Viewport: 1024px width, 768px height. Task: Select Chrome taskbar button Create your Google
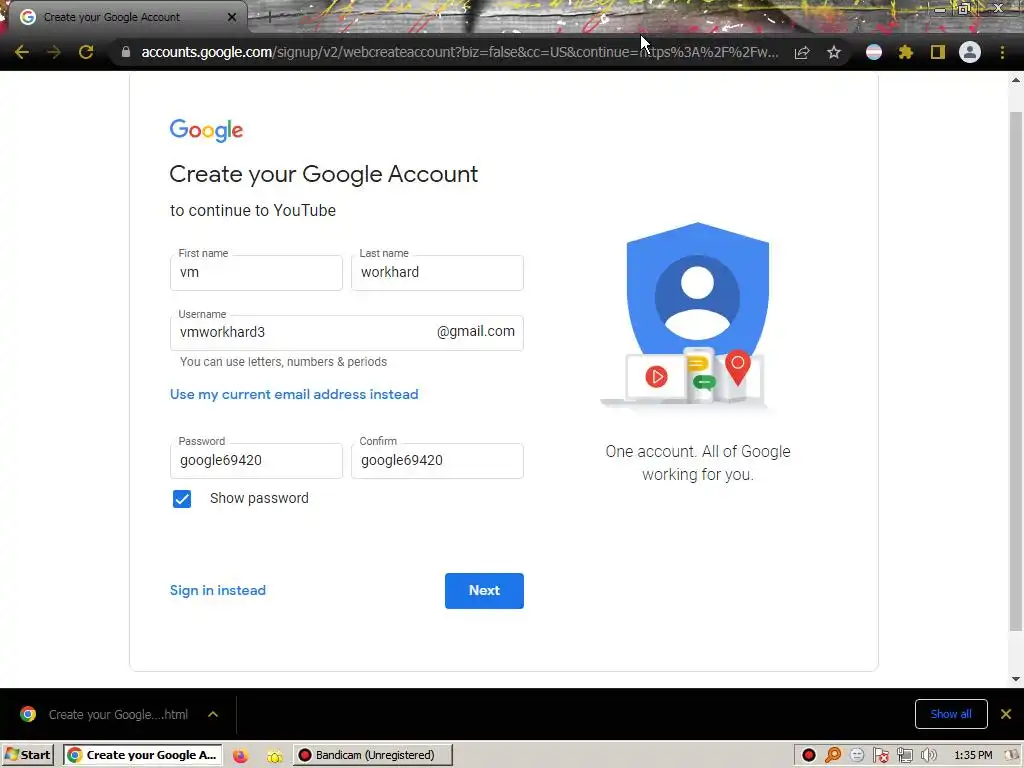tap(143, 755)
